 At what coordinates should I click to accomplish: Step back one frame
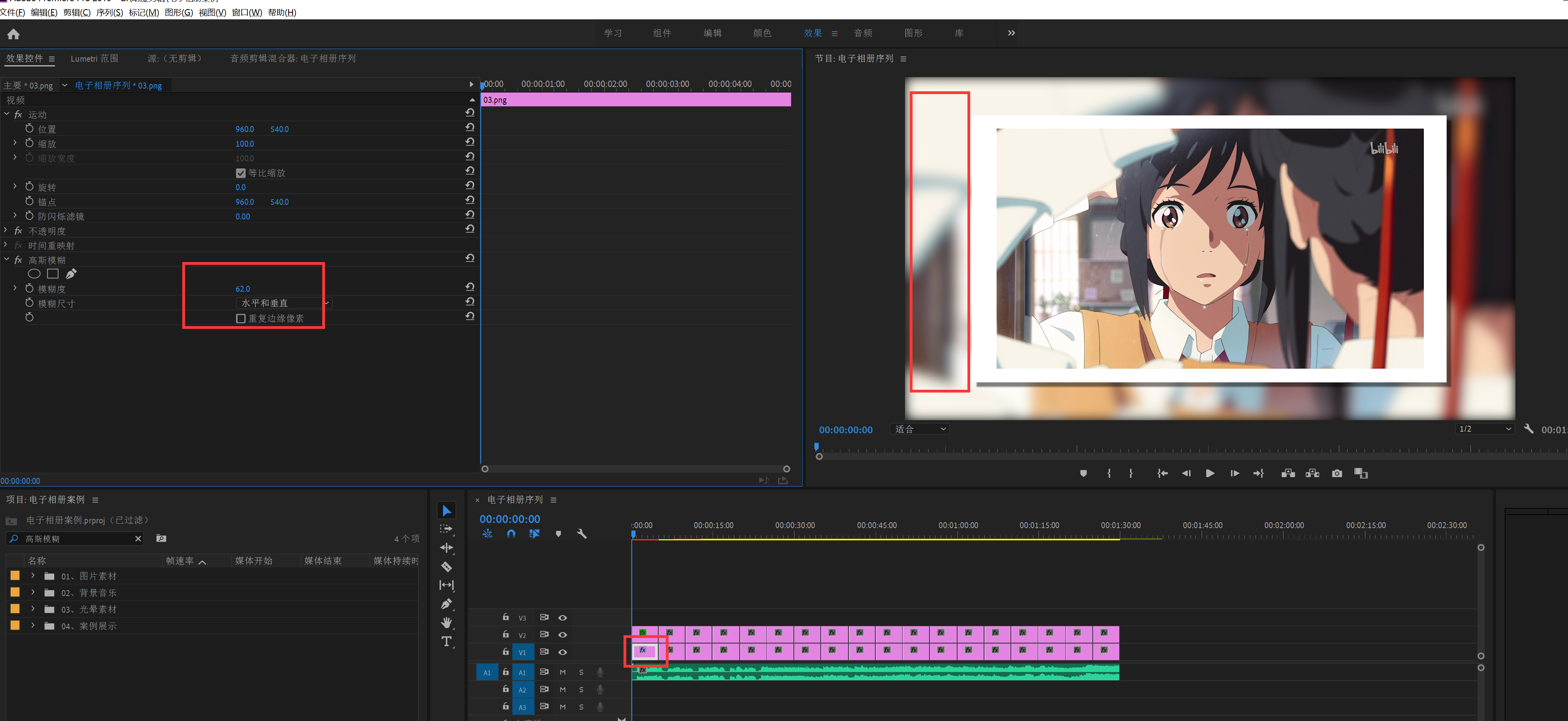click(x=1186, y=474)
